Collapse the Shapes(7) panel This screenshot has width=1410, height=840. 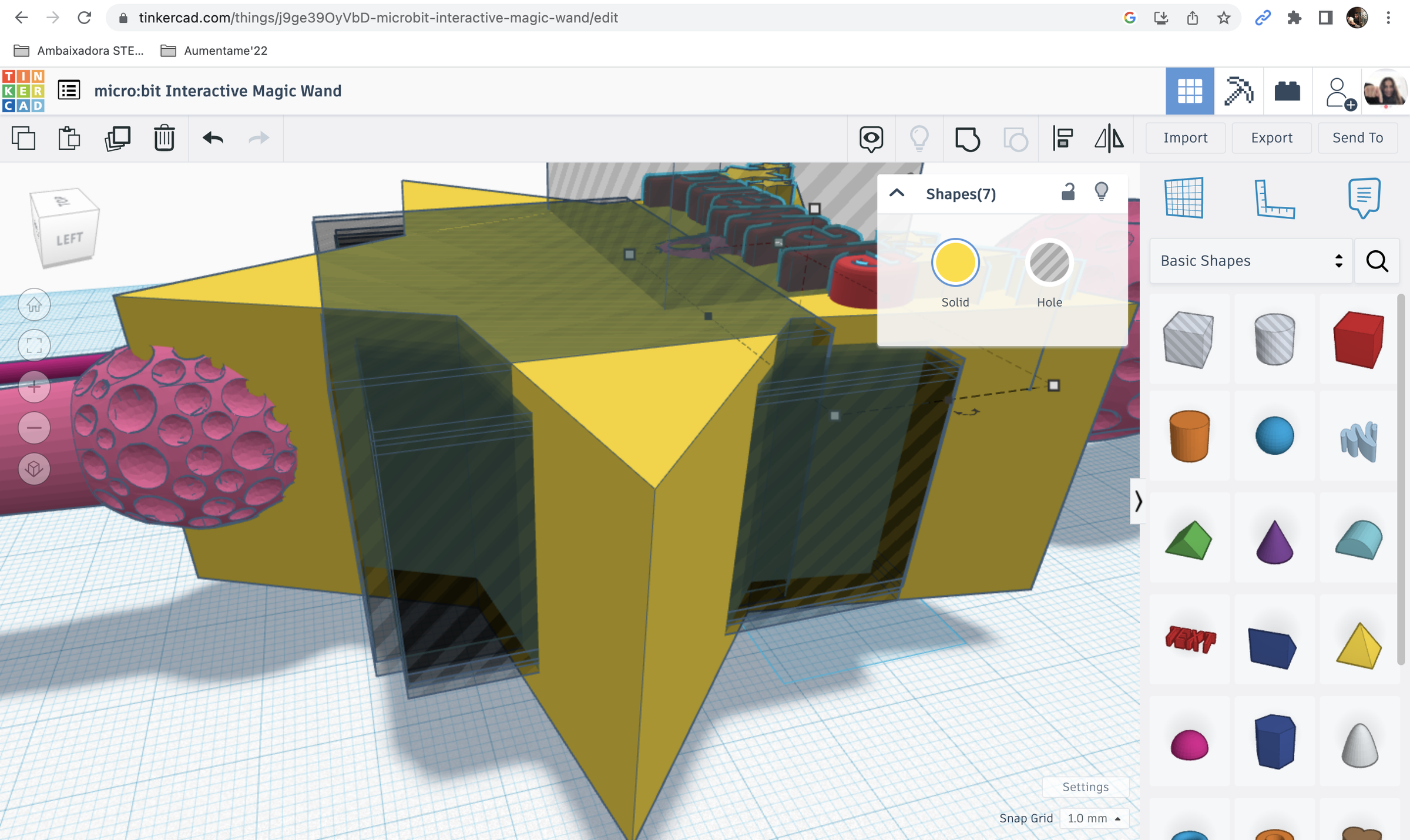click(x=898, y=192)
